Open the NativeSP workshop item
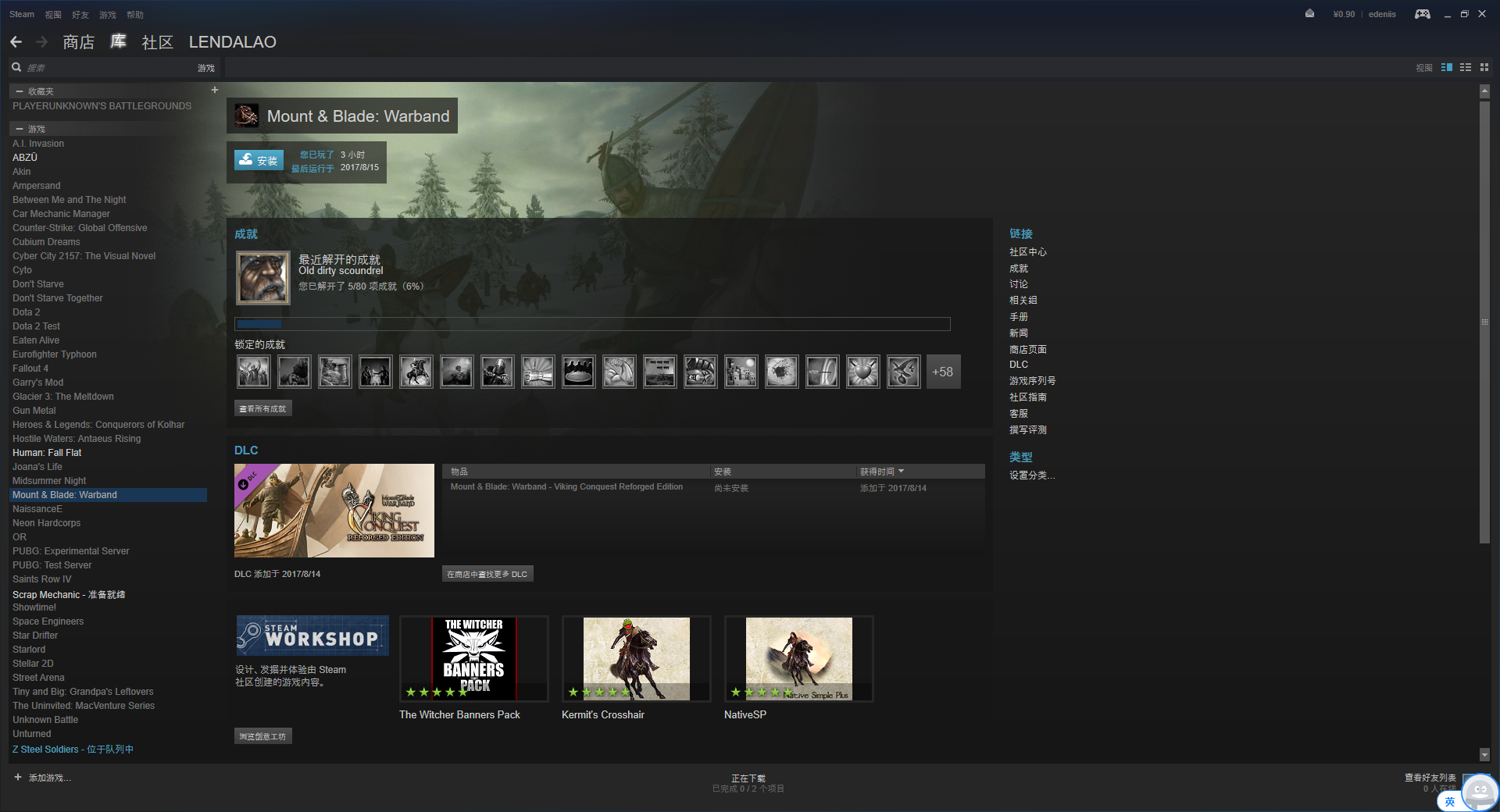1500x812 pixels. coord(799,659)
